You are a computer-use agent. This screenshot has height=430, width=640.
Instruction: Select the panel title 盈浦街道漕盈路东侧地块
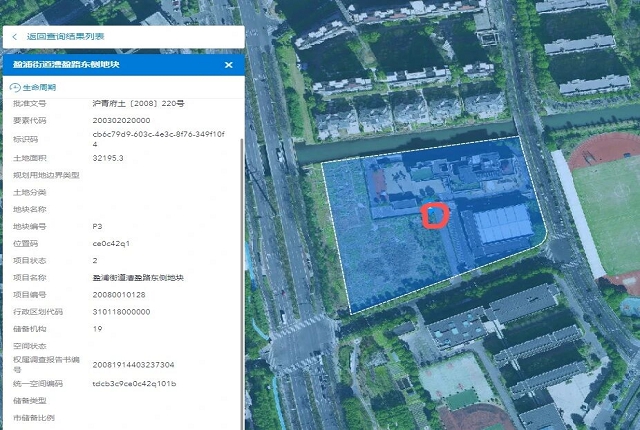coord(66,64)
